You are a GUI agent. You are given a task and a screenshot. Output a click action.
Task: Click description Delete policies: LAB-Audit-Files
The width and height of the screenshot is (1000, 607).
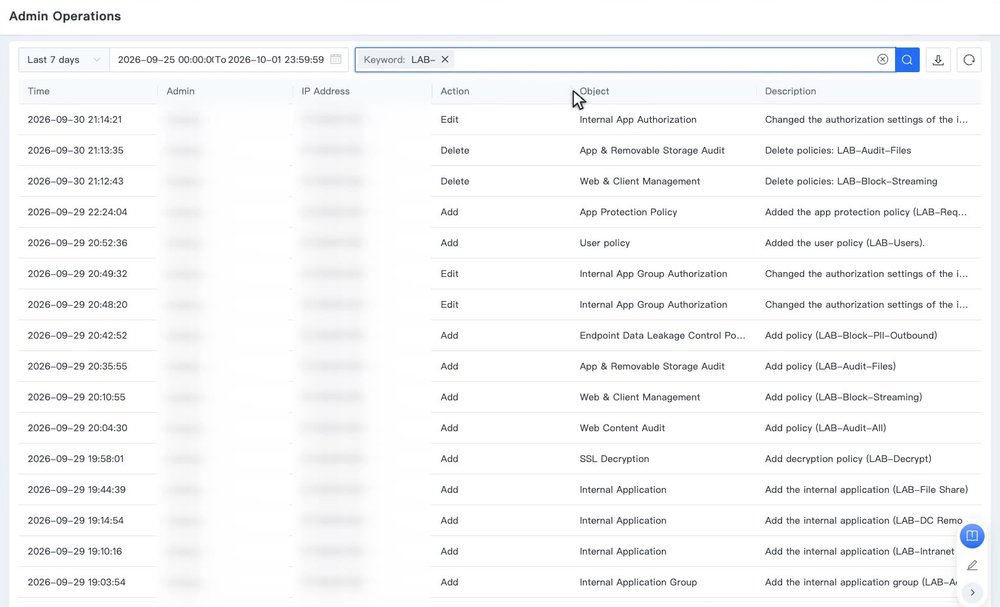tap(838, 150)
